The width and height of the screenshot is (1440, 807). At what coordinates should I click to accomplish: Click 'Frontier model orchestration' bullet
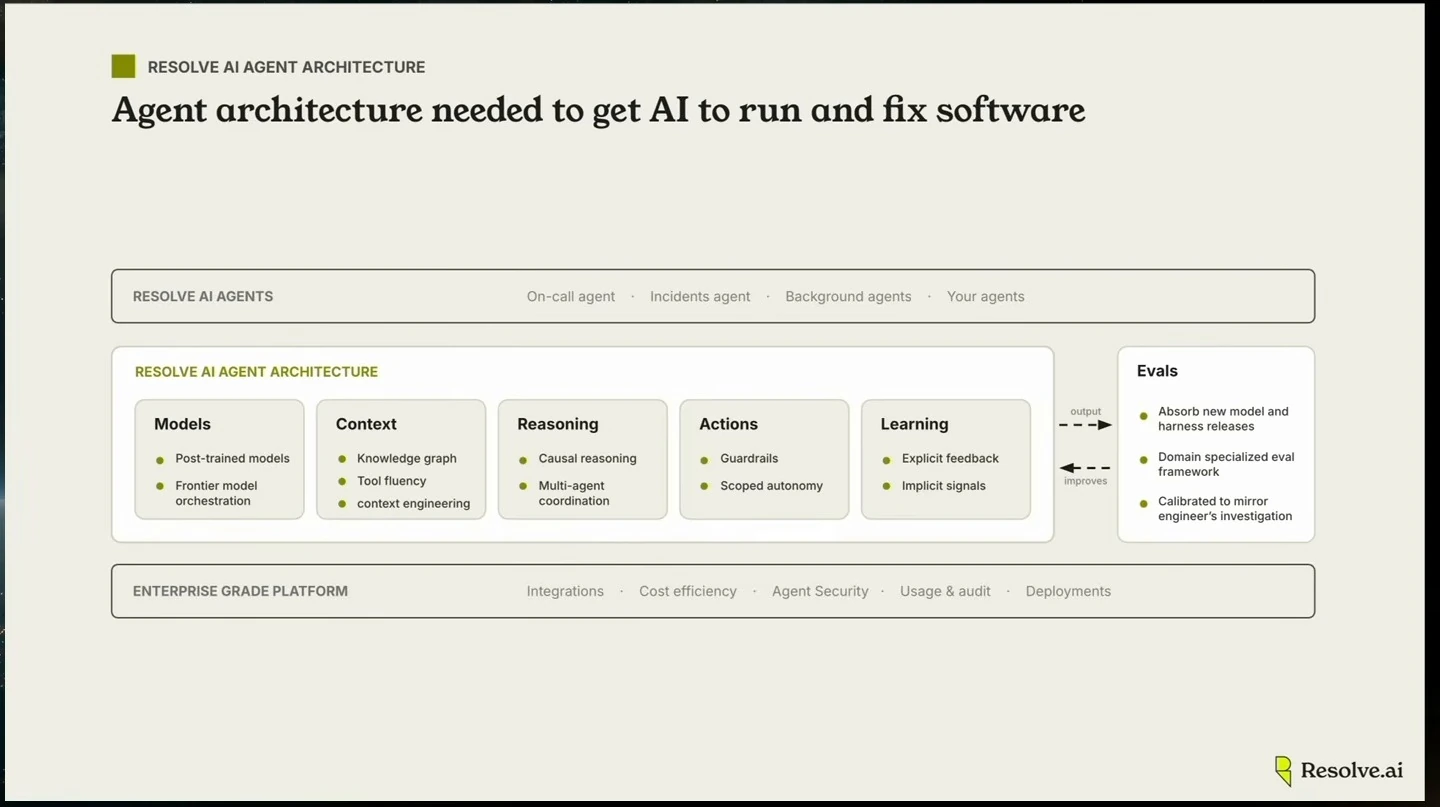pyautogui.click(x=216, y=493)
